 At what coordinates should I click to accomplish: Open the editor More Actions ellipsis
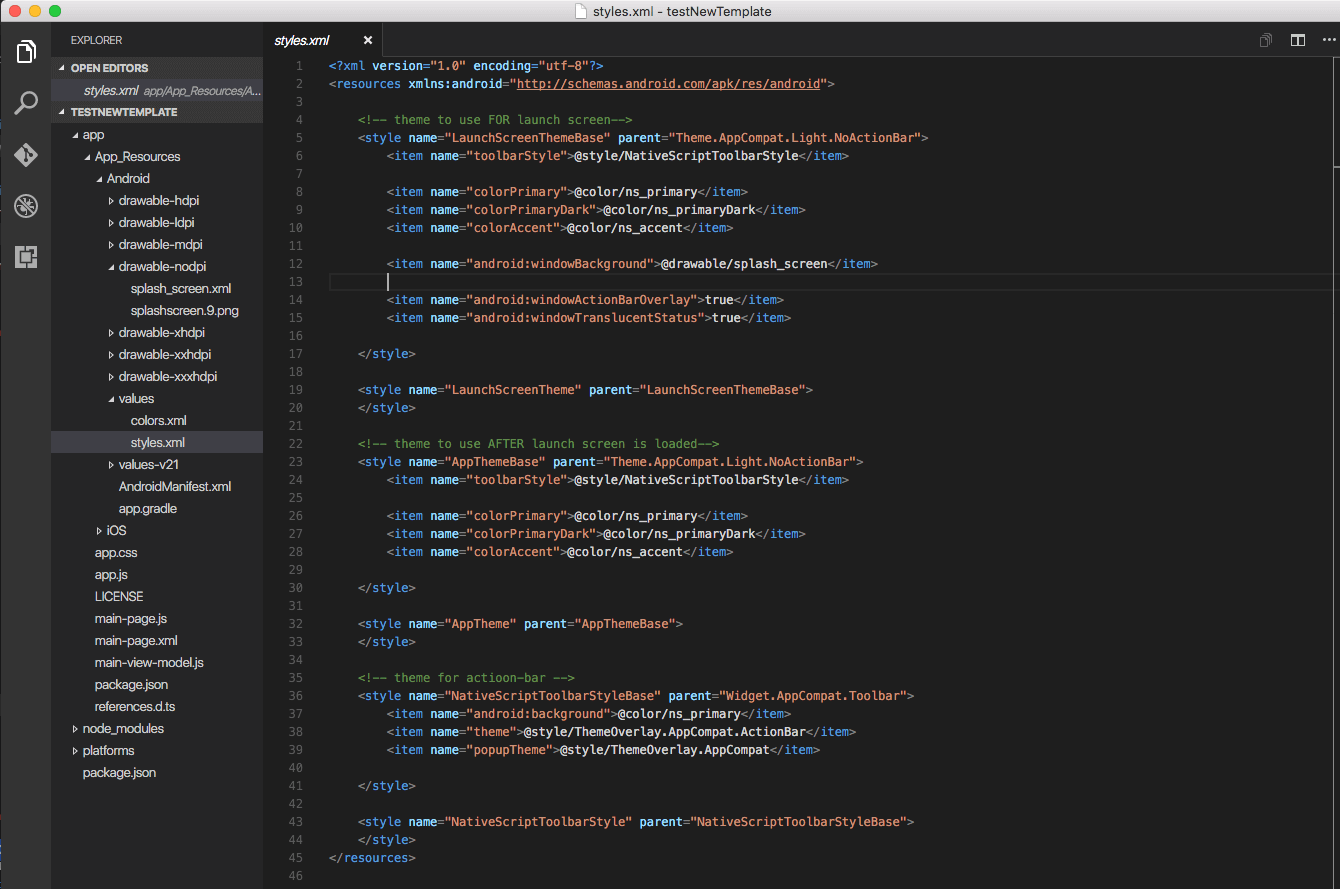pos(1329,40)
